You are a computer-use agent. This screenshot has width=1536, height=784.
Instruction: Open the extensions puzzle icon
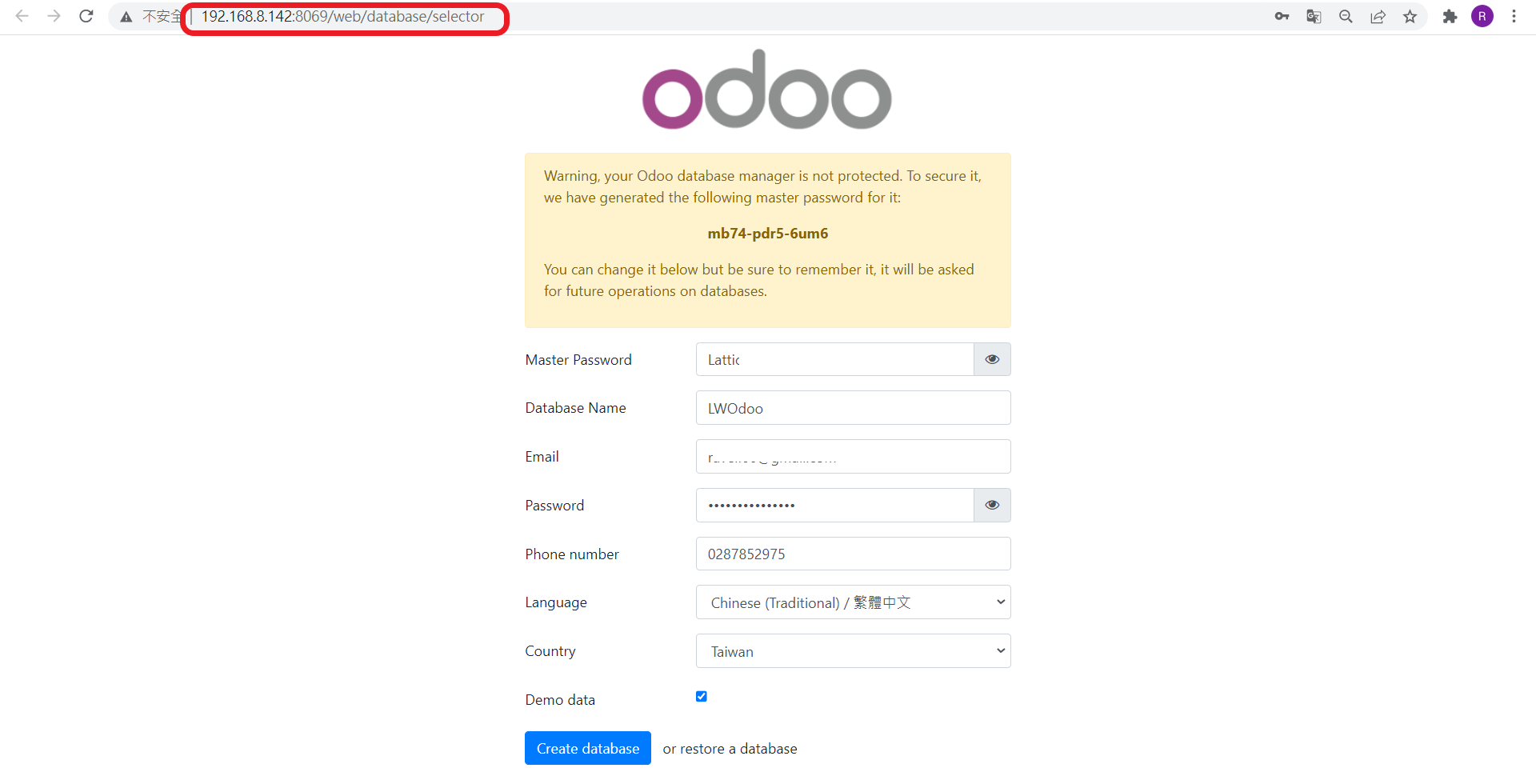tap(1450, 17)
